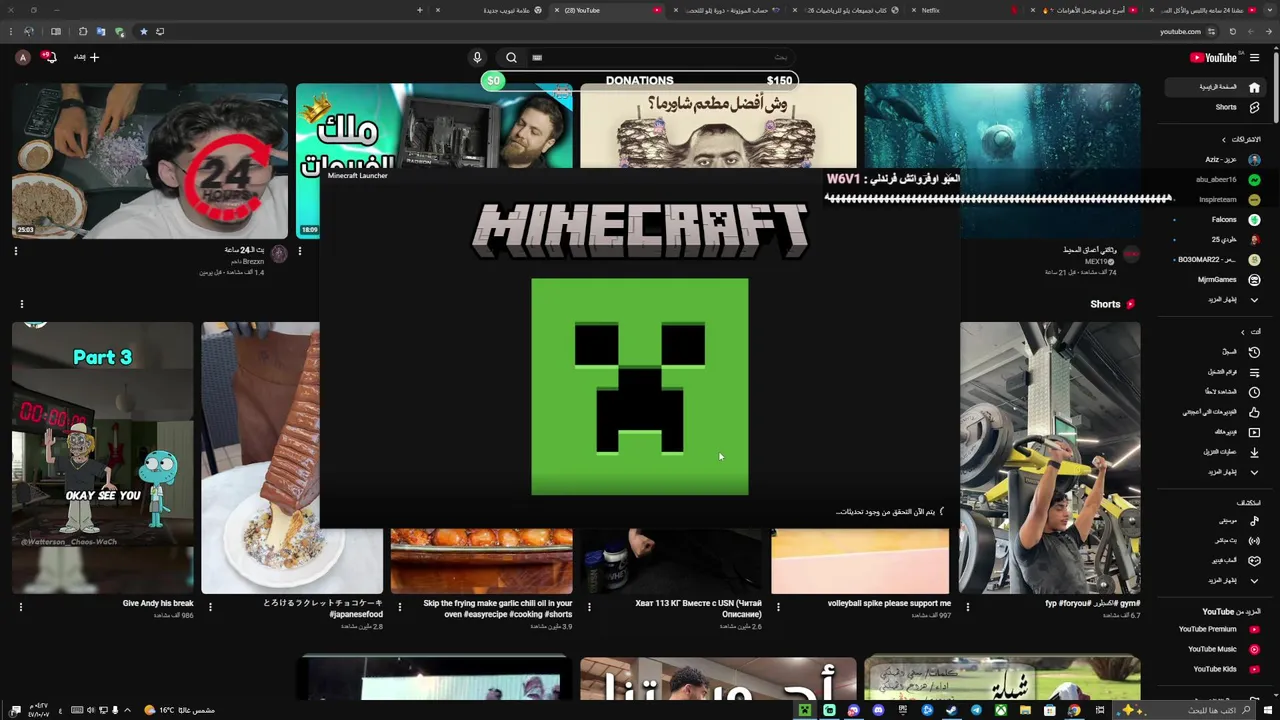Open Minecraft icon in Windows taskbar
1280x720 pixels.
pos(804,710)
